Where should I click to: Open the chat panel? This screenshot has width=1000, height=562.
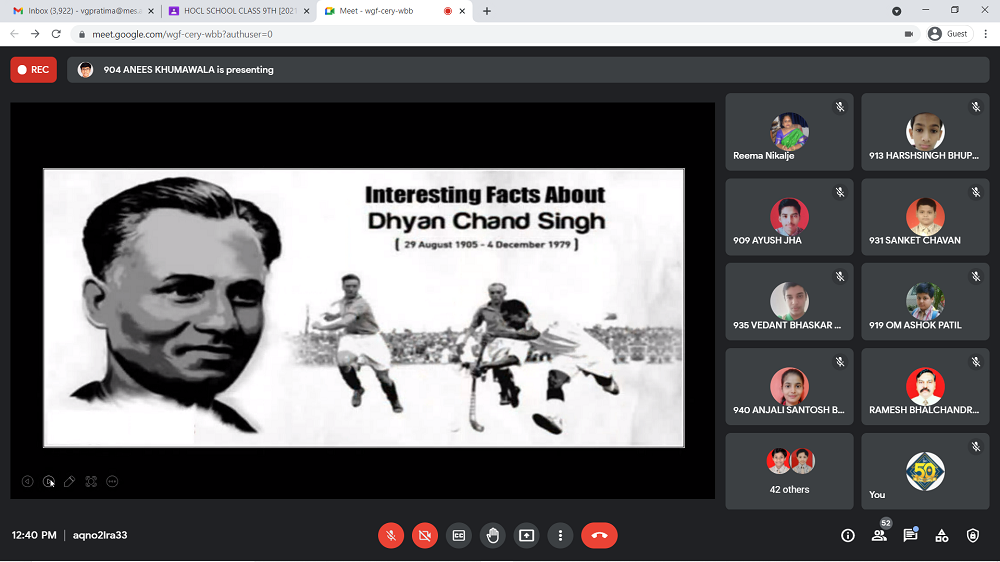(910, 536)
